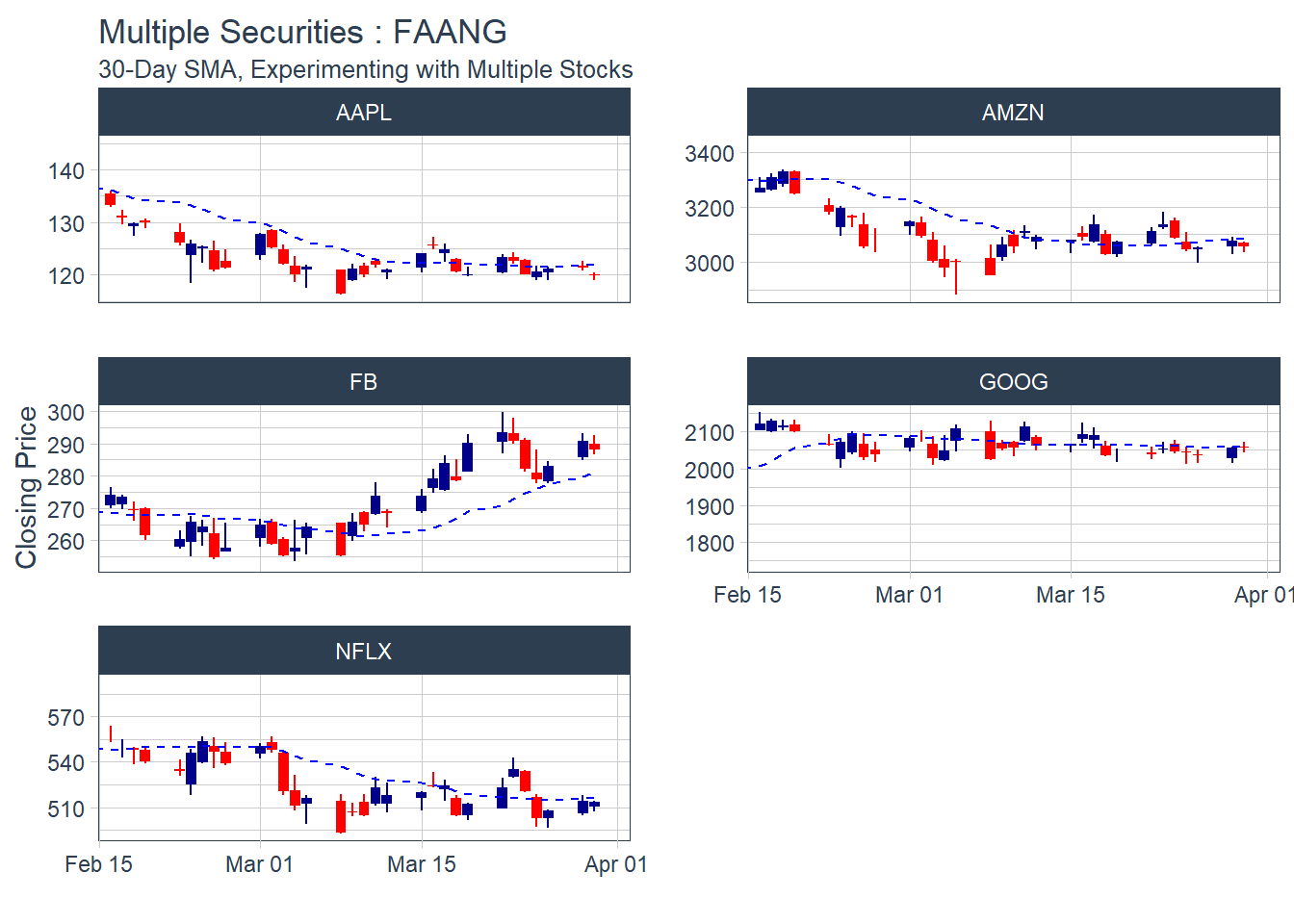Viewport: 1294px width, 924px height.
Task: Click Mar 01 date label under GOOG chart
Action: pos(909,595)
